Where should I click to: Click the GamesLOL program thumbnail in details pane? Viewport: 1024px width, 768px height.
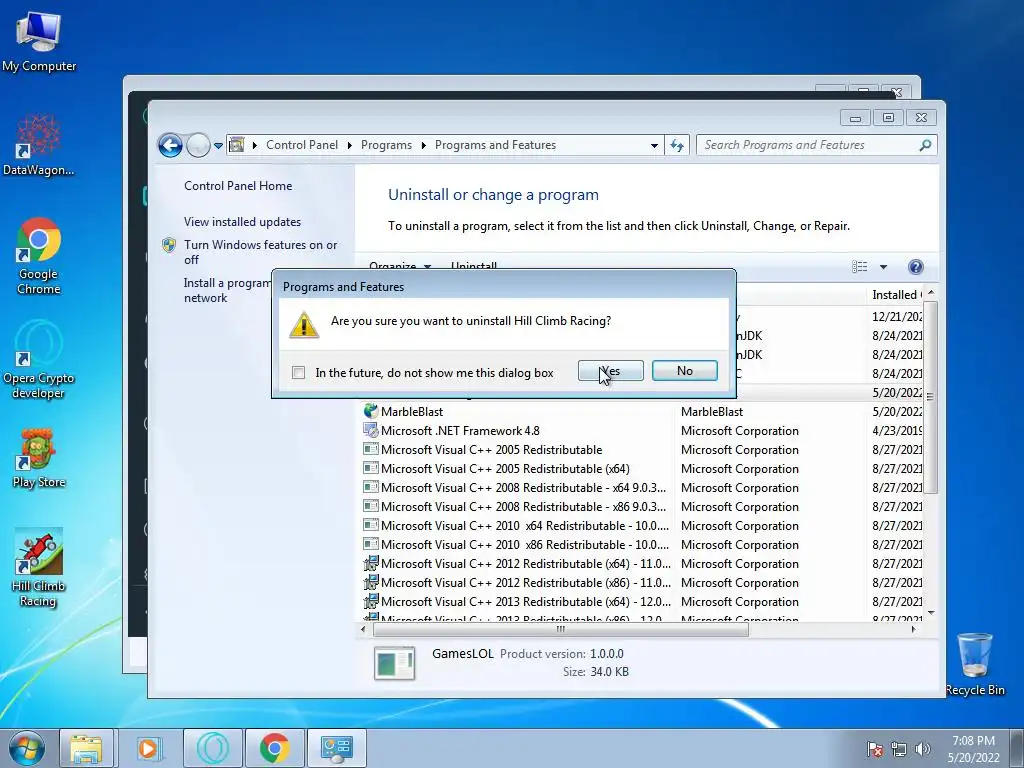click(x=394, y=663)
